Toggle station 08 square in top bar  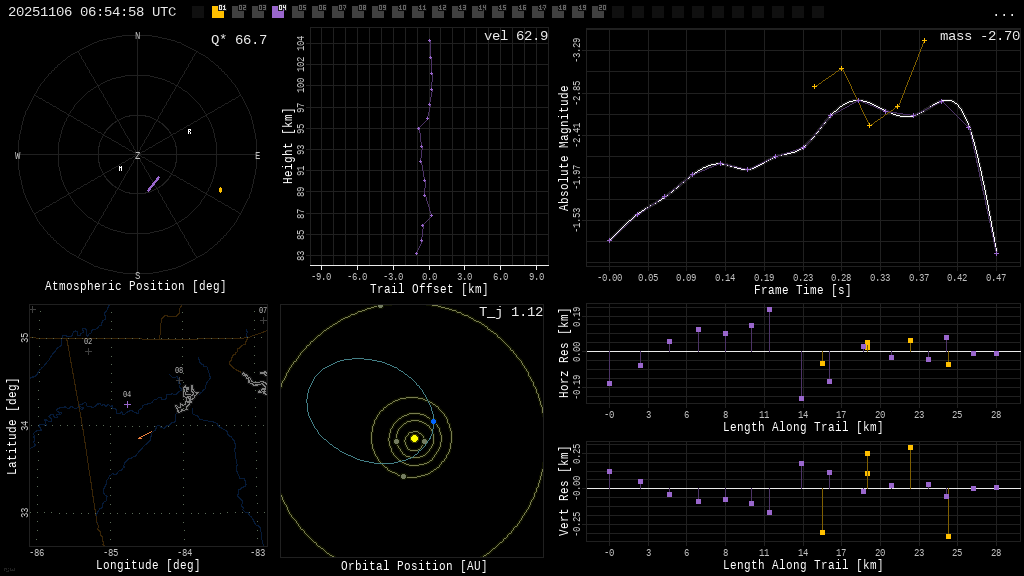[358, 12]
